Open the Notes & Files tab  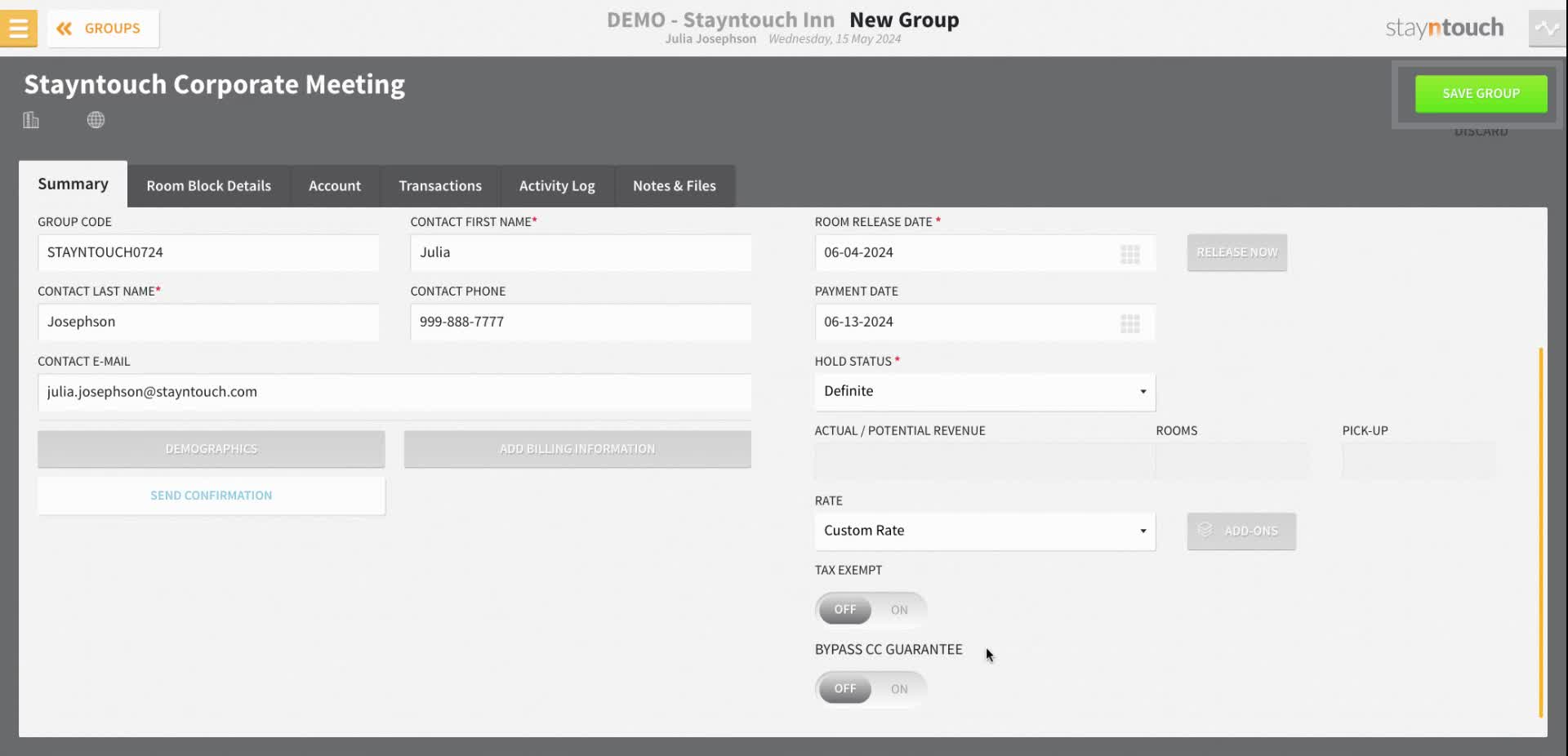[x=675, y=186]
